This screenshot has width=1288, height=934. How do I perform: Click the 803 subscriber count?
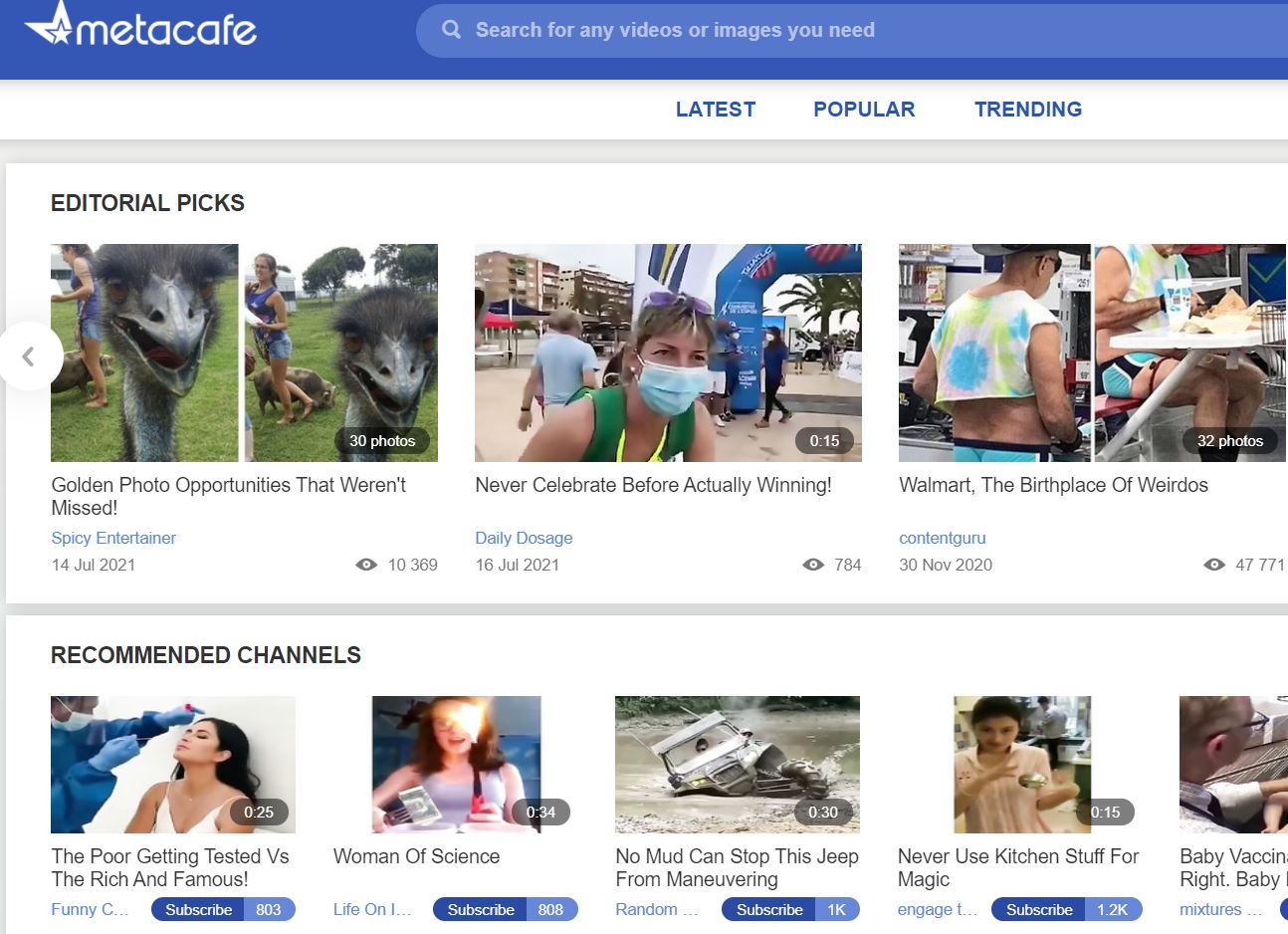pyautogui.click(x=269, y=909)
